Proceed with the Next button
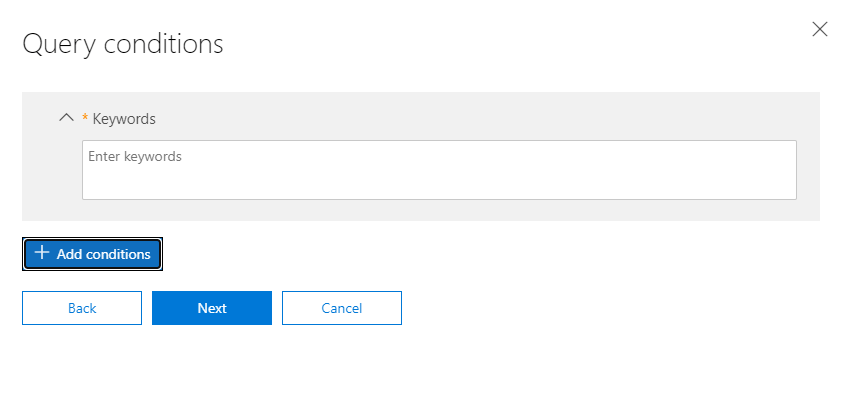Viewport: 856px width, 405px height. [212, 308]
